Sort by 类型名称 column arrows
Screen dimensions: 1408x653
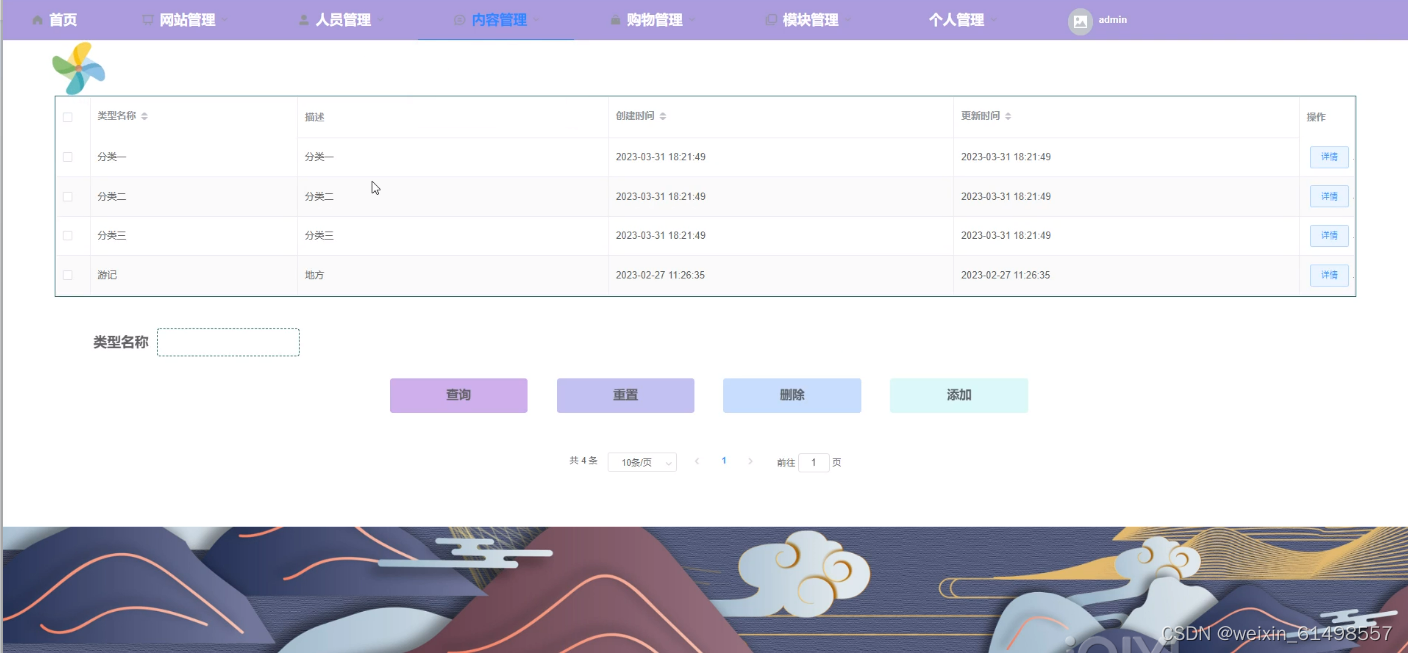point(144,116)
